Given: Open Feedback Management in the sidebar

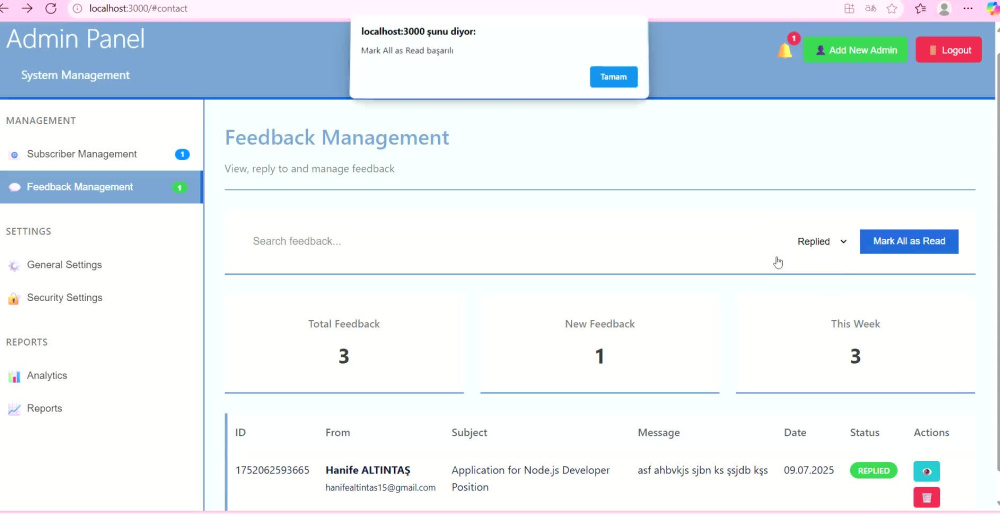Looking at the screenshot, I should [x=101, y=187].
